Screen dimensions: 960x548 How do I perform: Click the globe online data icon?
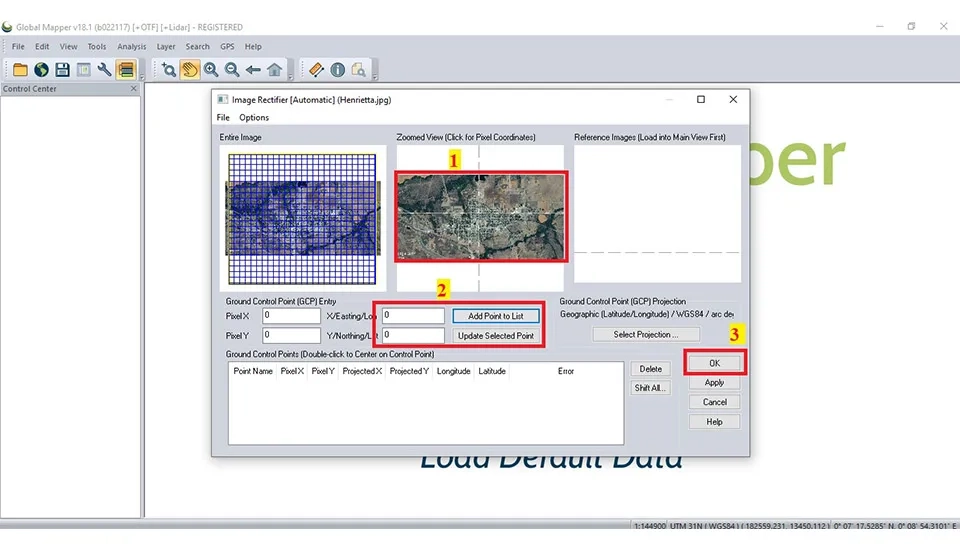tap(41, 70)
